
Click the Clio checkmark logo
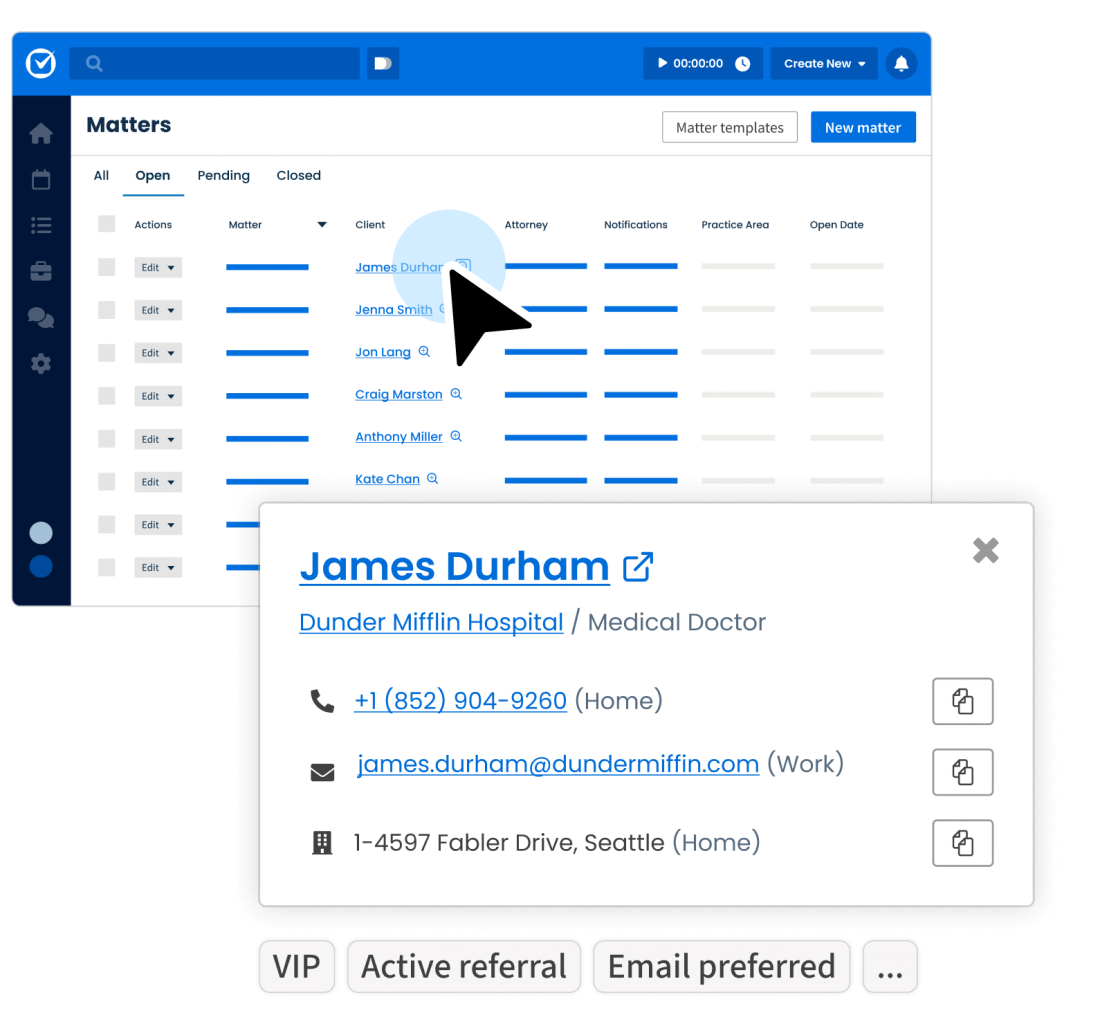[41, 63]
